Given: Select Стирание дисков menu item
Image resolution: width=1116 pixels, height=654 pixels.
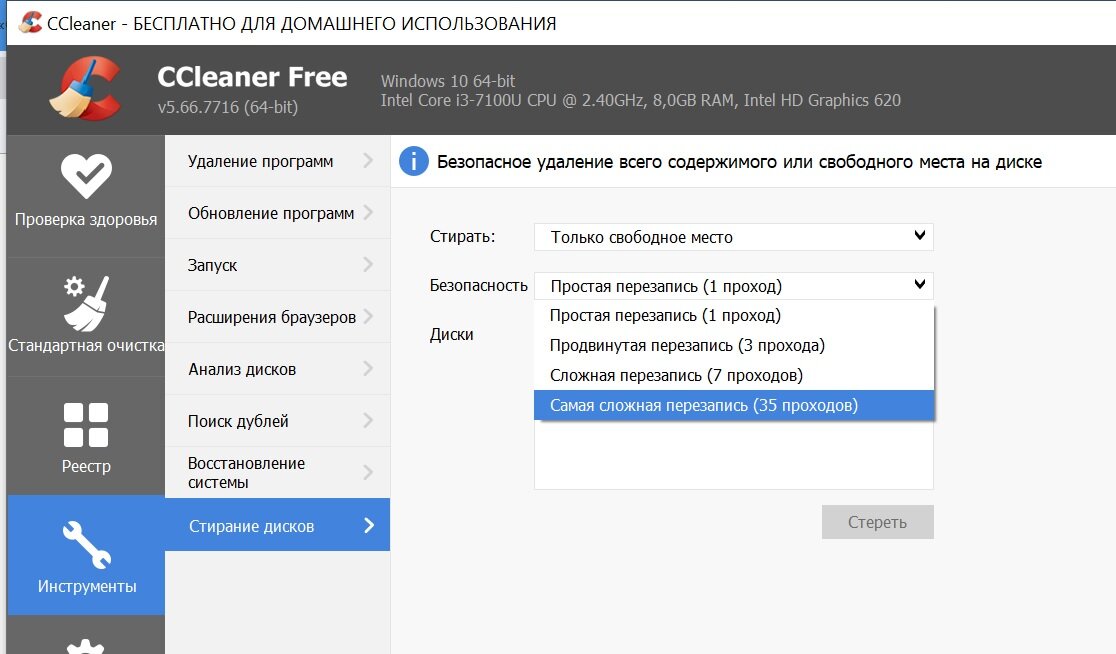Looking at the screenshot, I should tap(277, 525).
